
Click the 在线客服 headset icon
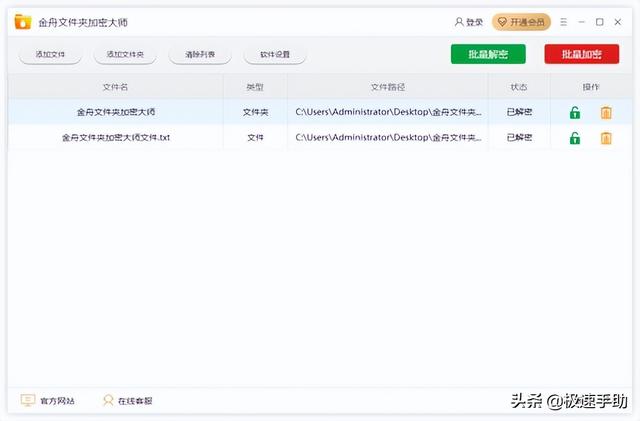click(x=108, y=400)
